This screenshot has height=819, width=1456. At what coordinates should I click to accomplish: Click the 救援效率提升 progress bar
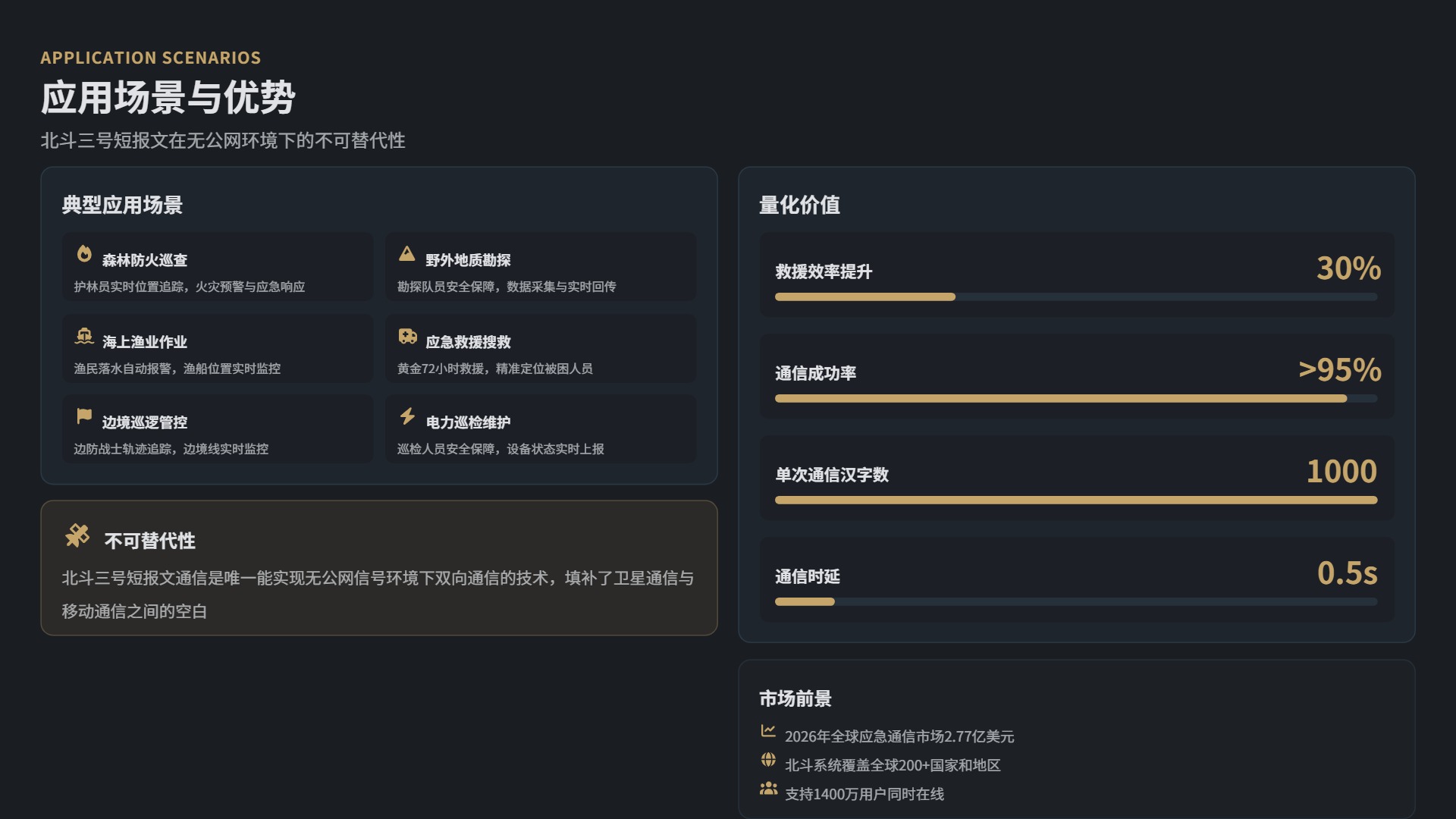[1075, 297]
